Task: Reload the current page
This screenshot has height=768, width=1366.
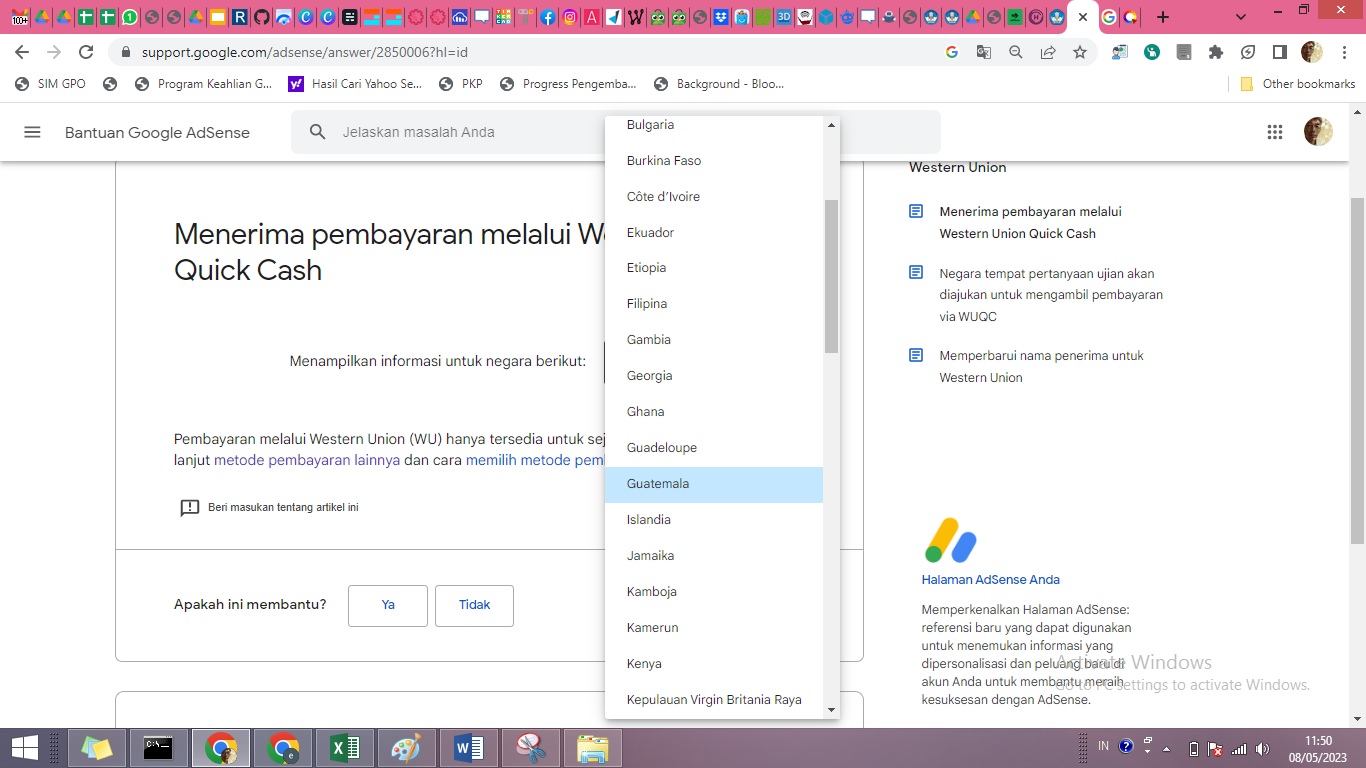Action: click(x=86, y=52)
